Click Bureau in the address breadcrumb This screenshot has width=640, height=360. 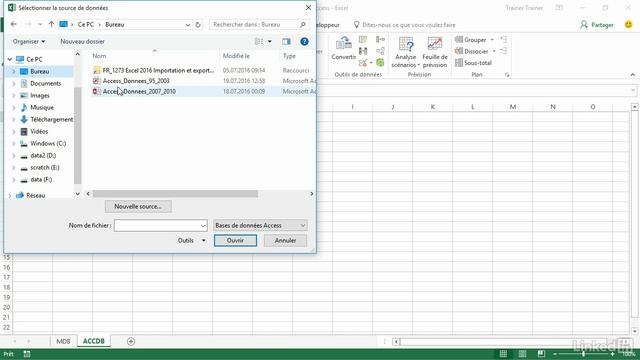point(114,24)
